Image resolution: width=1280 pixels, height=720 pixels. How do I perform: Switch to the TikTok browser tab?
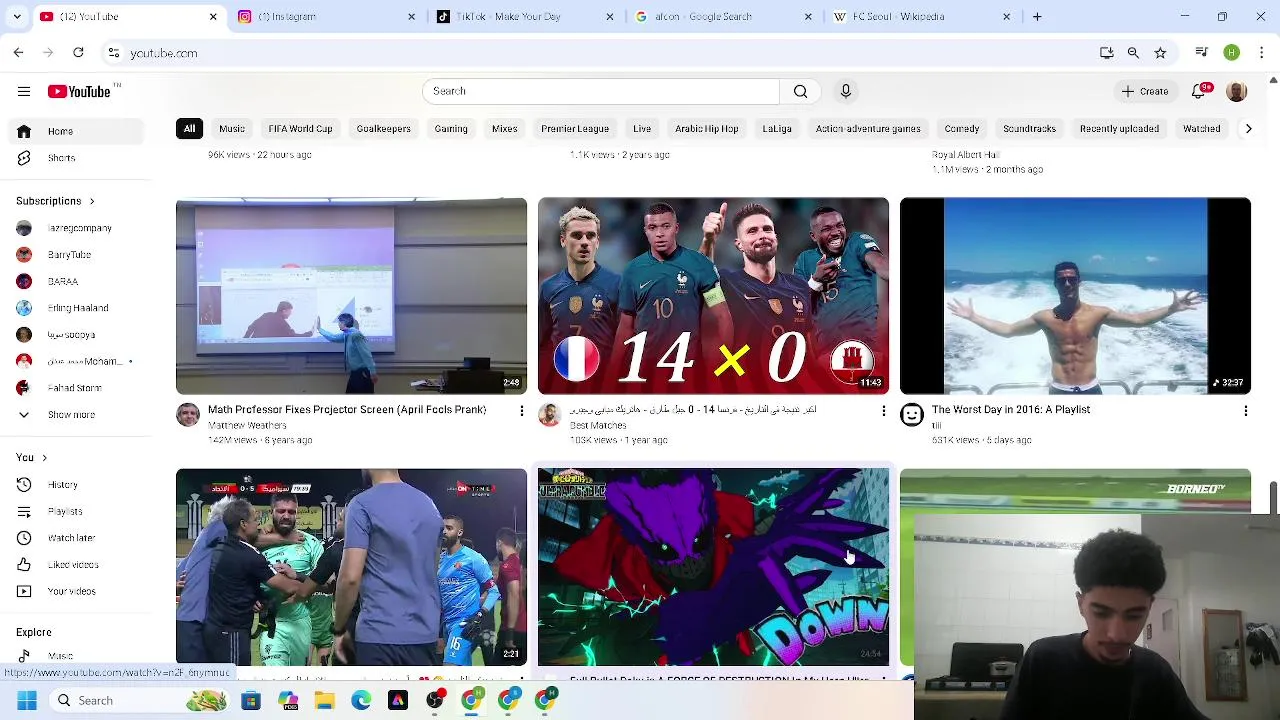pyautogui.click(x=523, y=17)
